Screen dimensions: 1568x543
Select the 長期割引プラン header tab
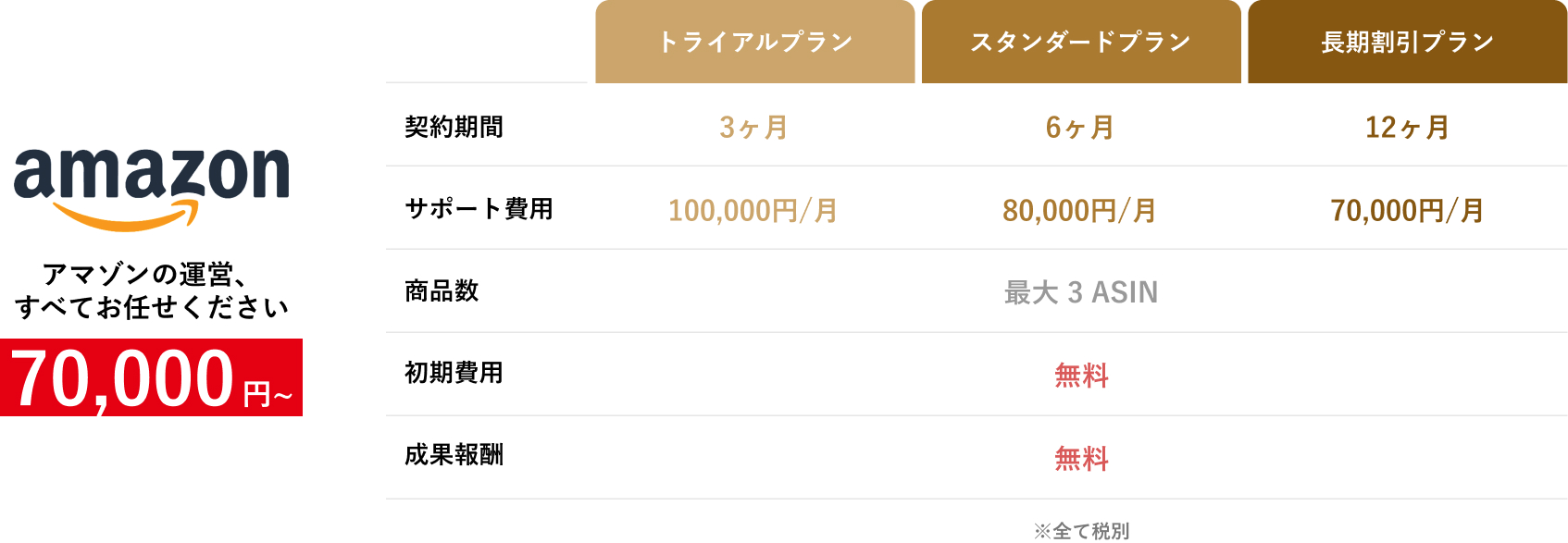coord(1407,42)
